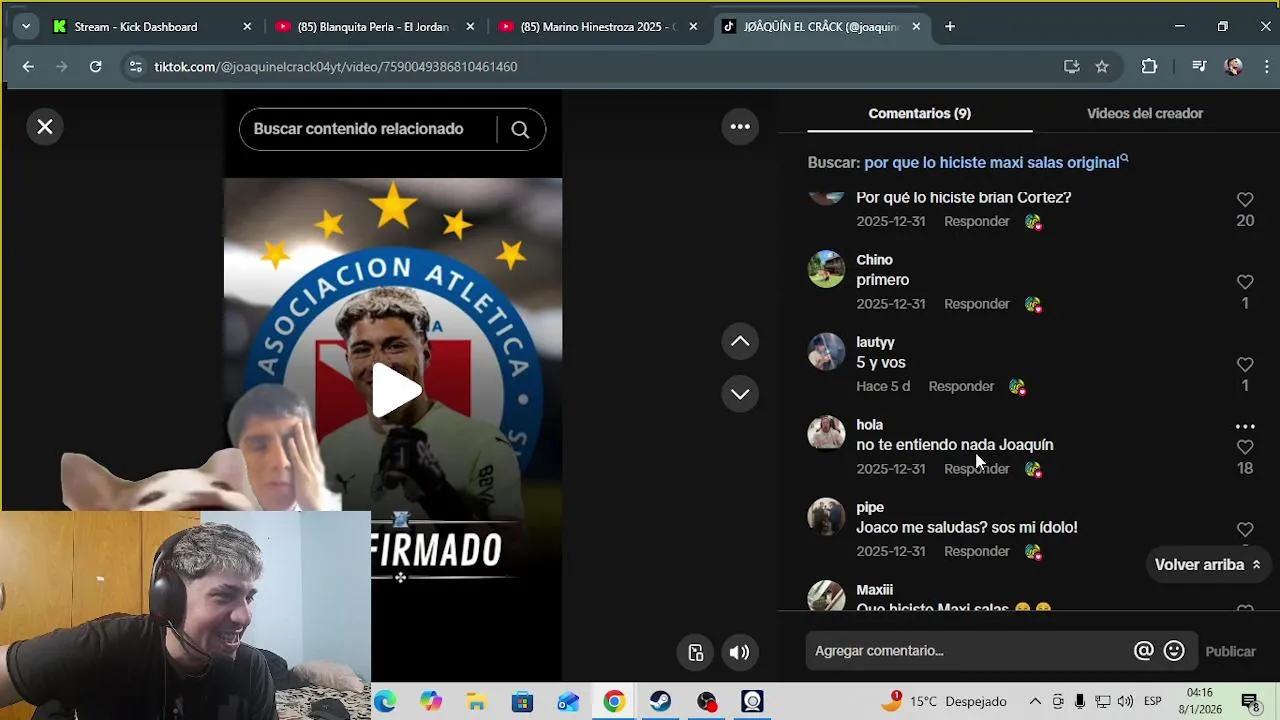Open media controls icon in Chrome toolbar
This screenshot has width=1280, height=720.
coord(1199,67)
